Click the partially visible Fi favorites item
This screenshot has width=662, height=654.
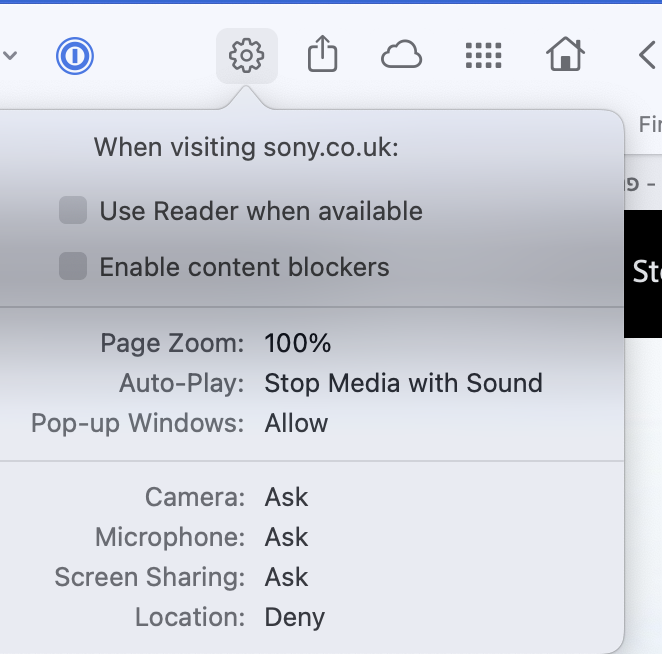pos(649,125)
